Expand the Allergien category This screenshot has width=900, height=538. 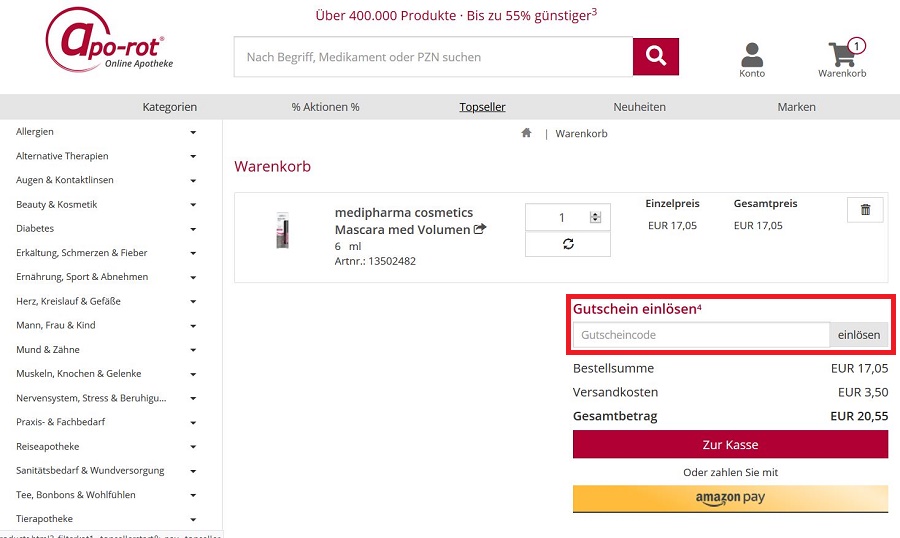[x=193, y=132]
